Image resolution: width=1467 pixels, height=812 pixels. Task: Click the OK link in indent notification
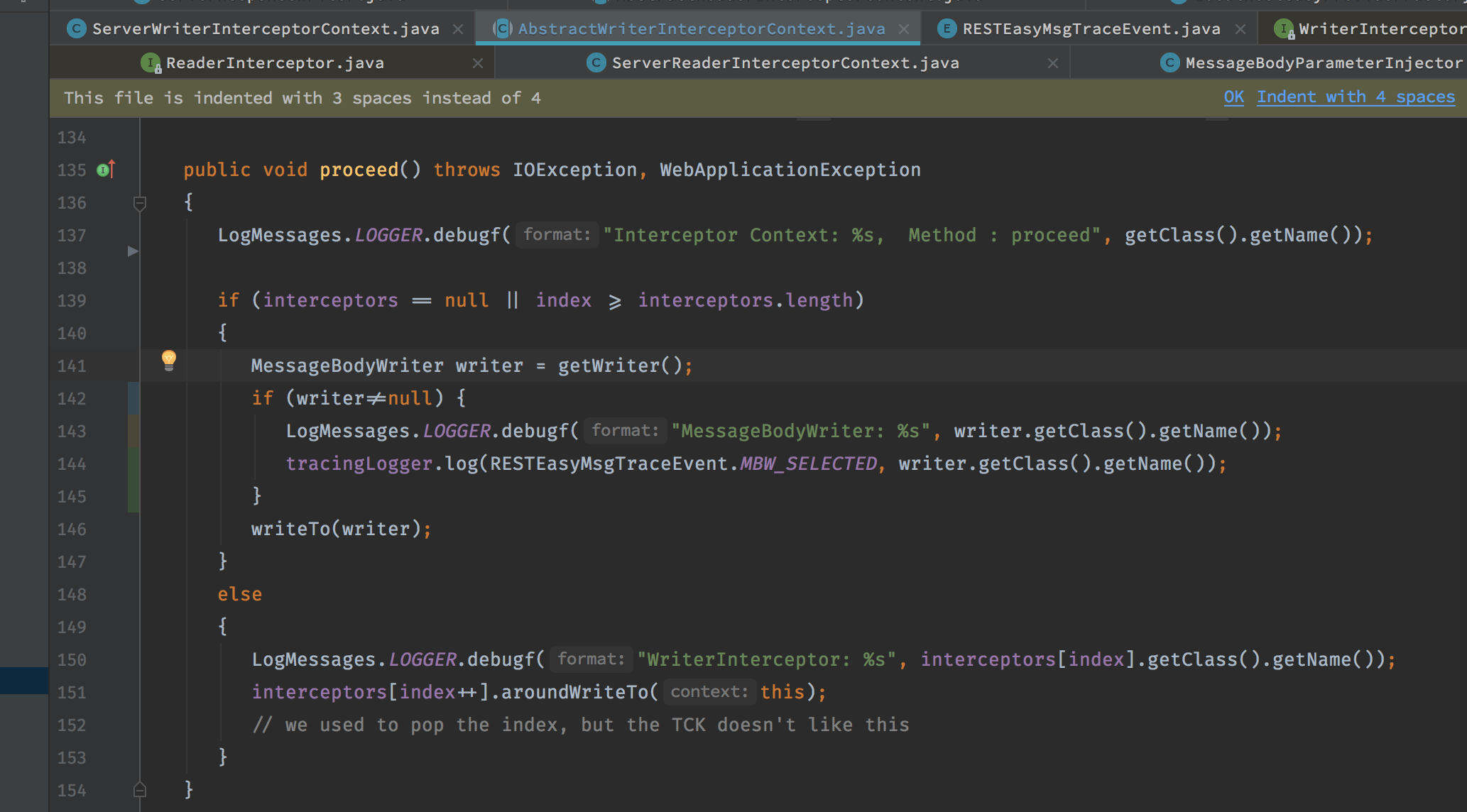tap(1233, 97)
